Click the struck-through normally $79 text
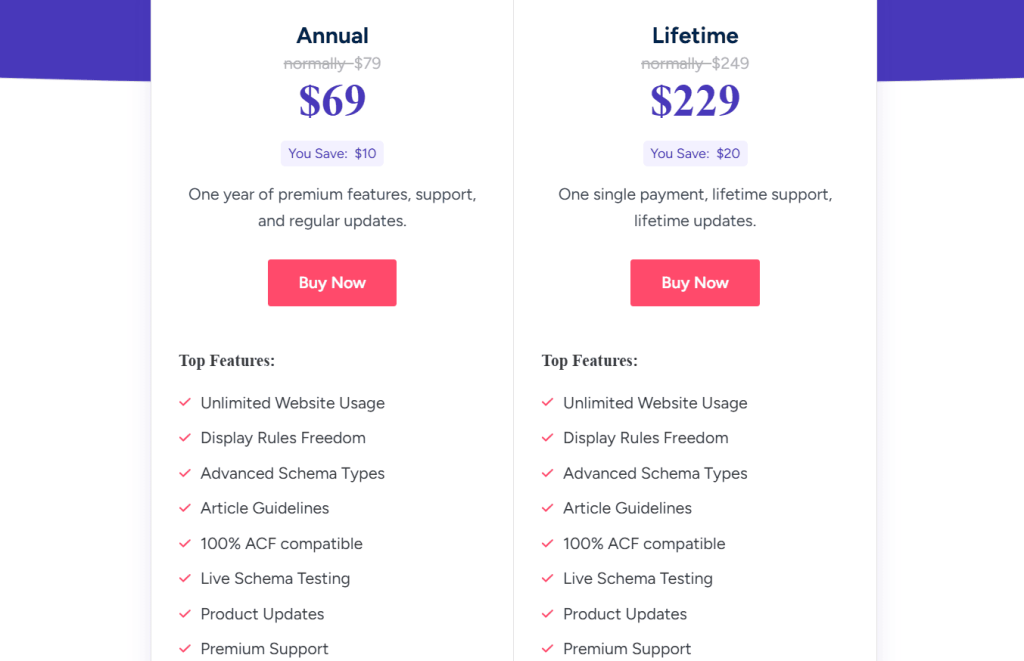This screenshot has width=1024, height=661. [x=332, y=64]
